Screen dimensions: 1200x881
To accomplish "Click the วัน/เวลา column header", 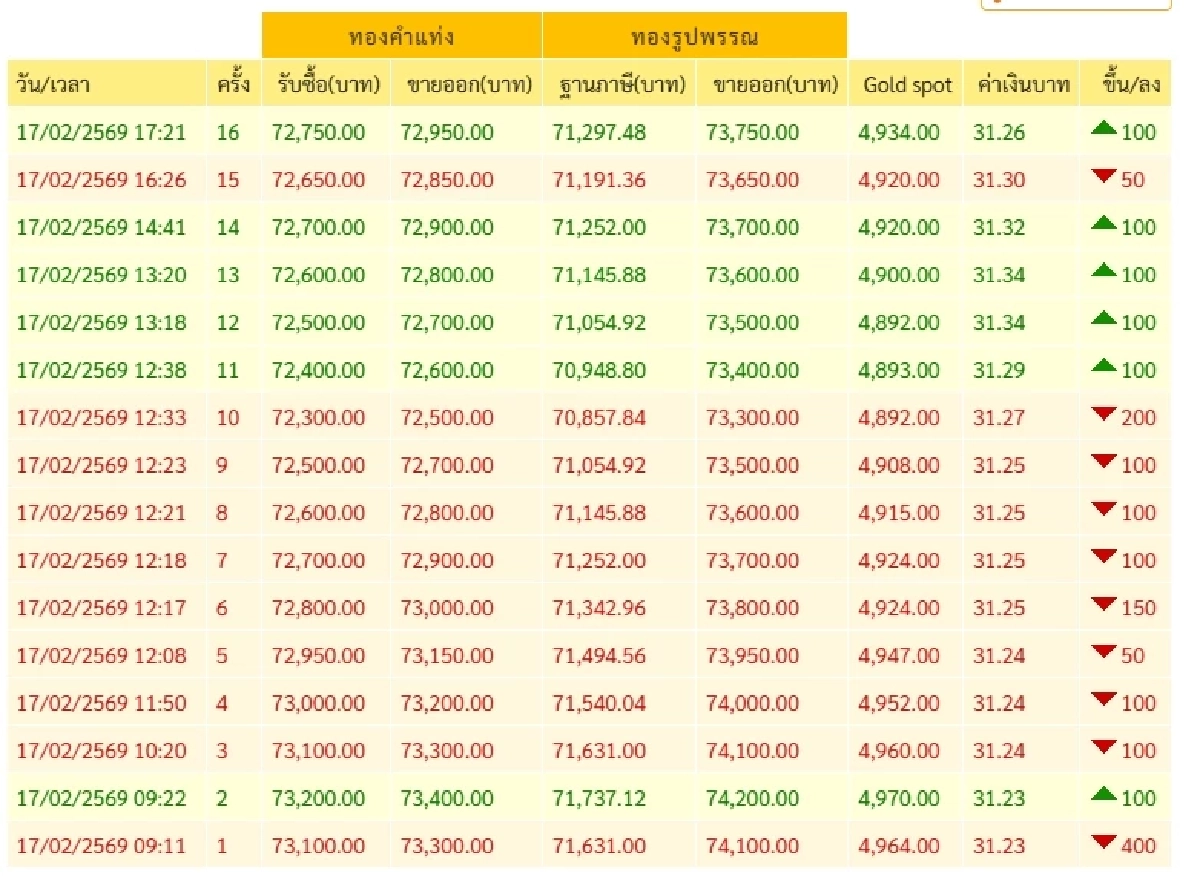I will click(x=54, y=85).
